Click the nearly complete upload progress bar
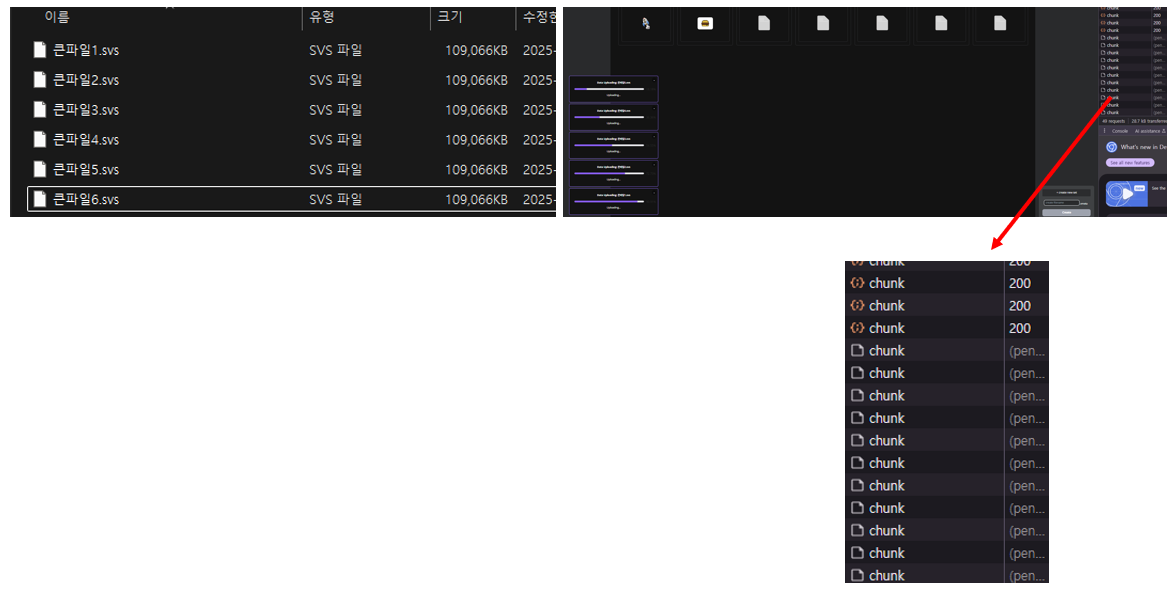 (609, 201)
